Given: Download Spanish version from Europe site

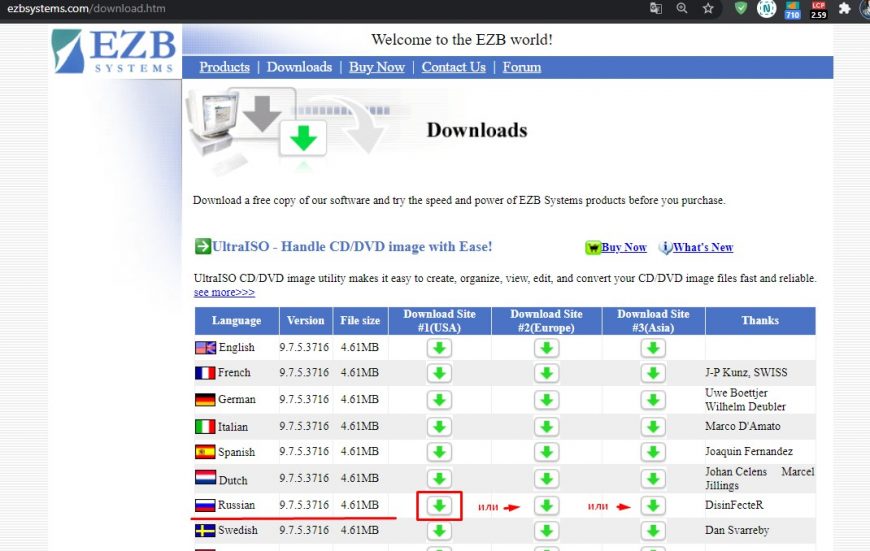Looking at the screenshot, I should tap(547, 452).
